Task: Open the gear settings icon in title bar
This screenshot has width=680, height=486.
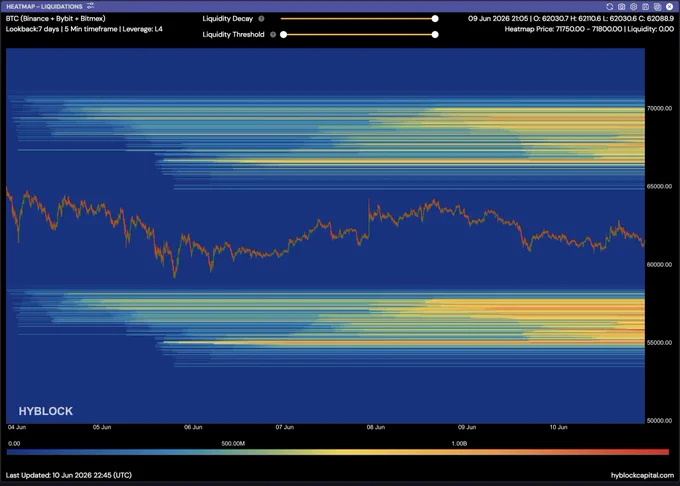Action: point(634,7)
